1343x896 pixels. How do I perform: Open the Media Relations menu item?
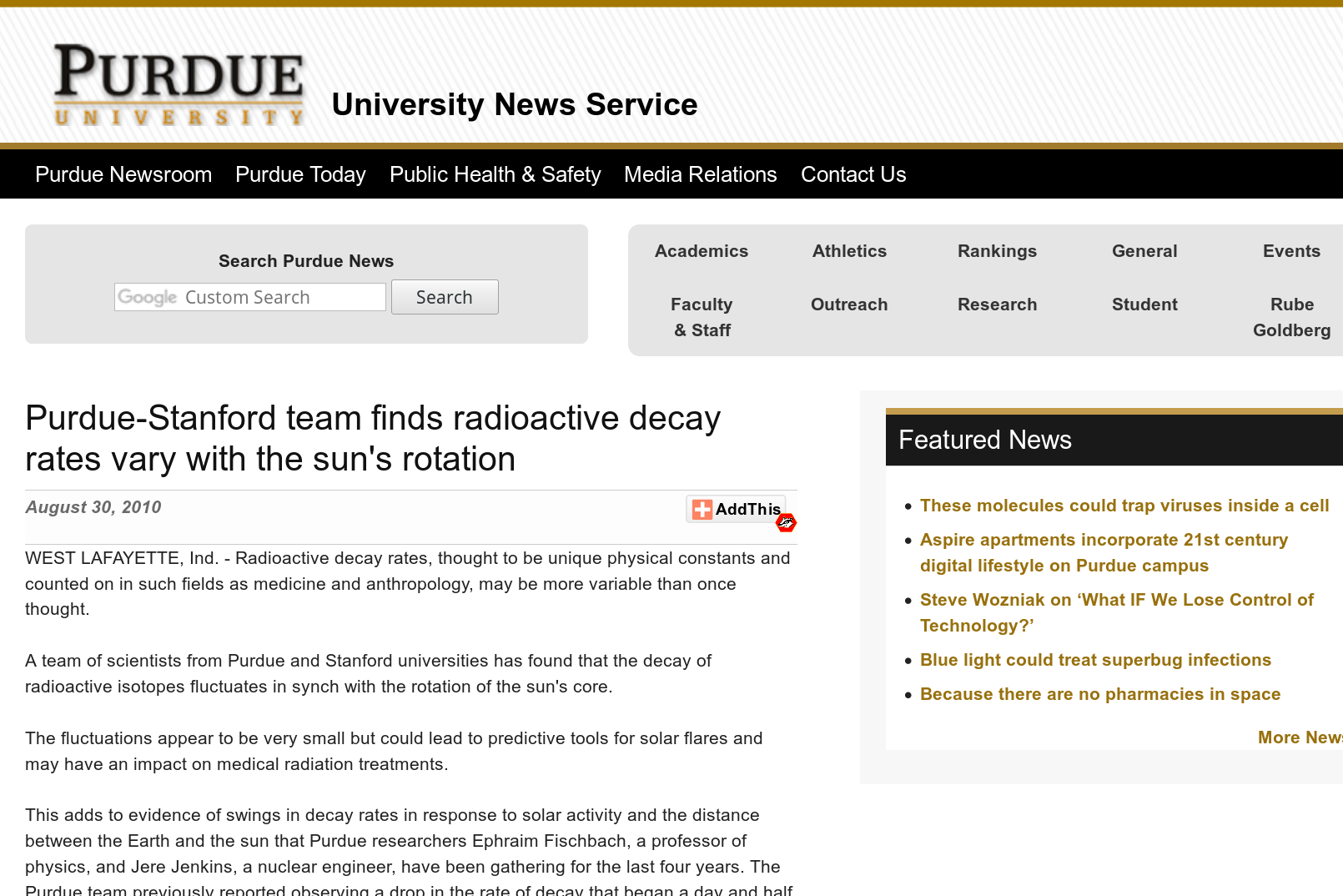(701, 174)
